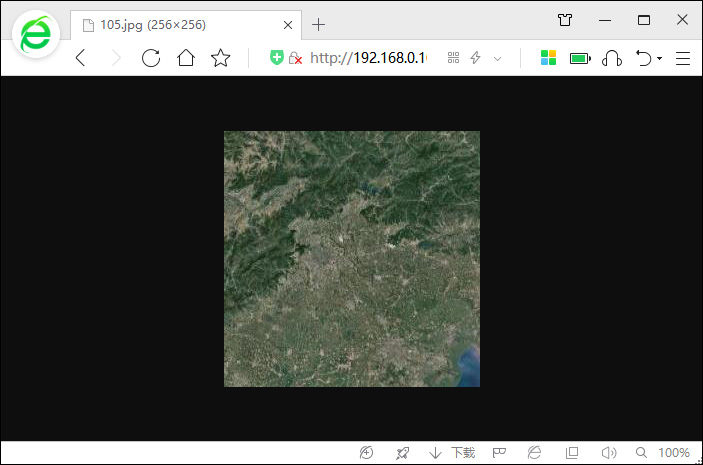The height and width of the screenshot is (465, 703).
Task: Open the home page
Action: pos(186,58)
